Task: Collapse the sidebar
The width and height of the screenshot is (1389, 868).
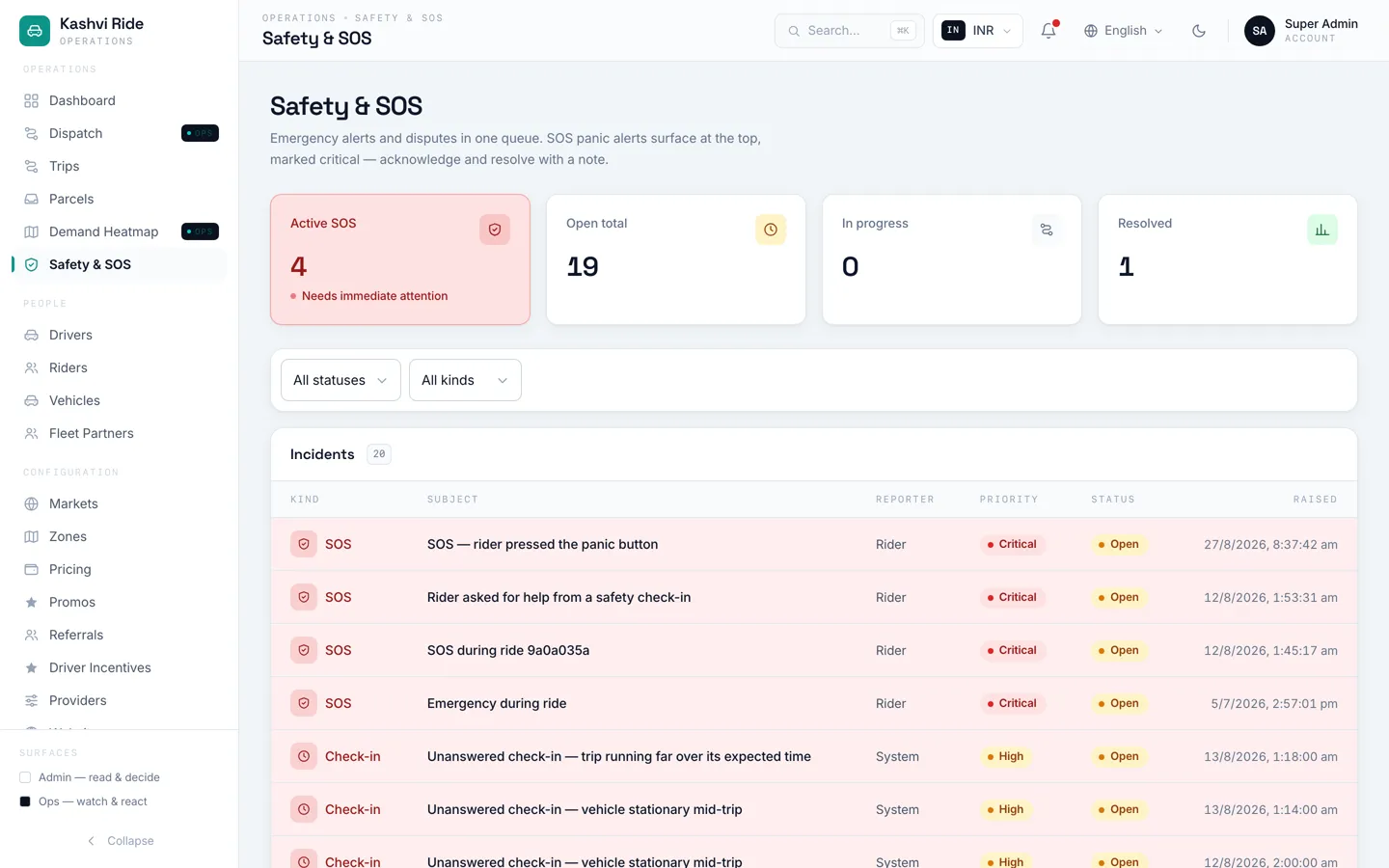Action: [120, 841]
